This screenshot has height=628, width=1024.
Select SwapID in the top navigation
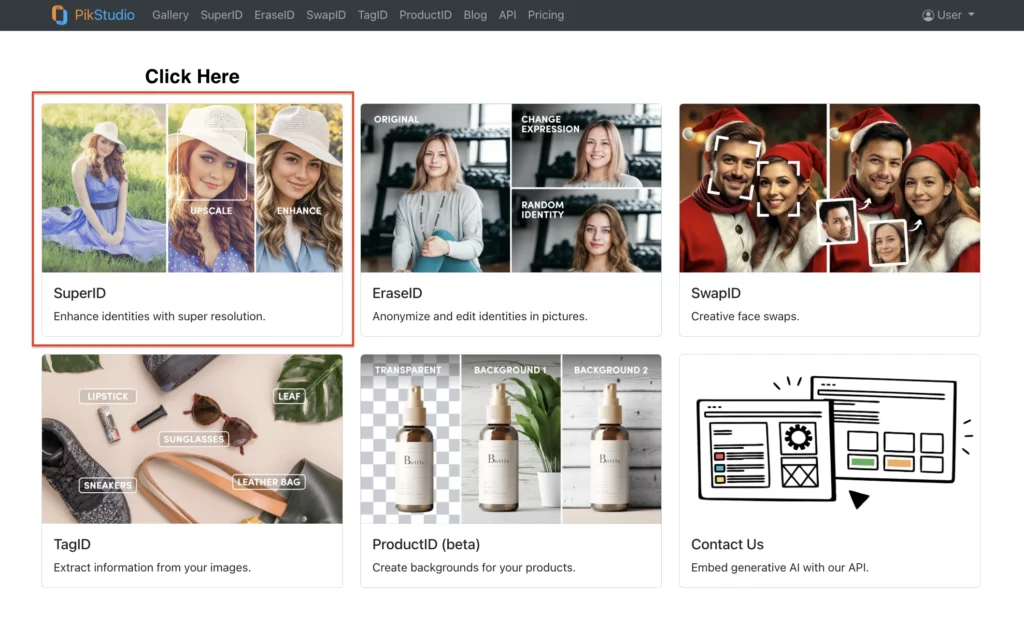coord(325,15)
